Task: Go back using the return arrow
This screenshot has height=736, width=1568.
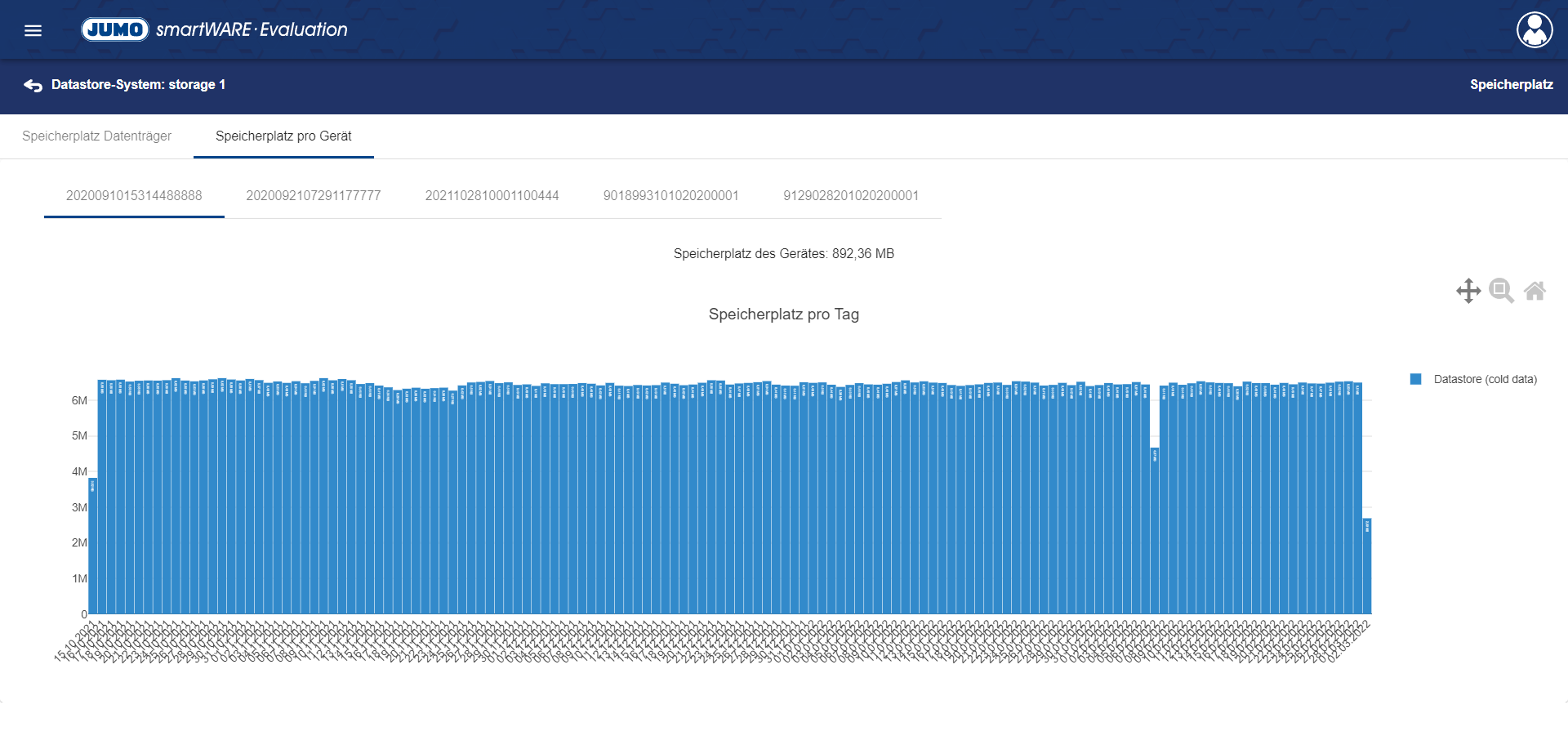Action: (33, 85)
